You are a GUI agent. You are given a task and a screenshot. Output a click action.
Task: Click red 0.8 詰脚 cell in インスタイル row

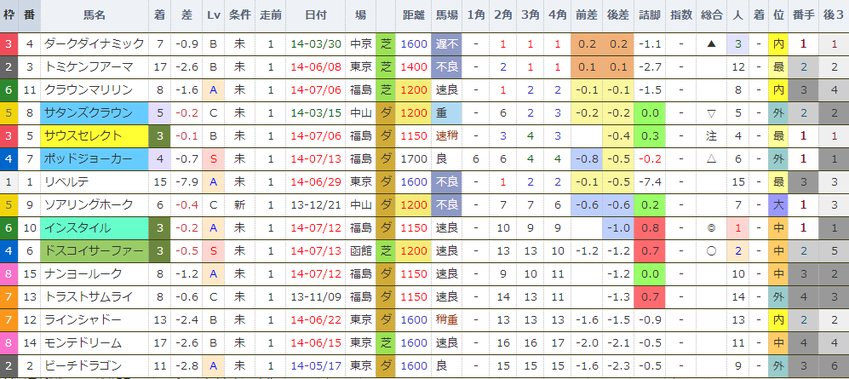coord(649,228)
